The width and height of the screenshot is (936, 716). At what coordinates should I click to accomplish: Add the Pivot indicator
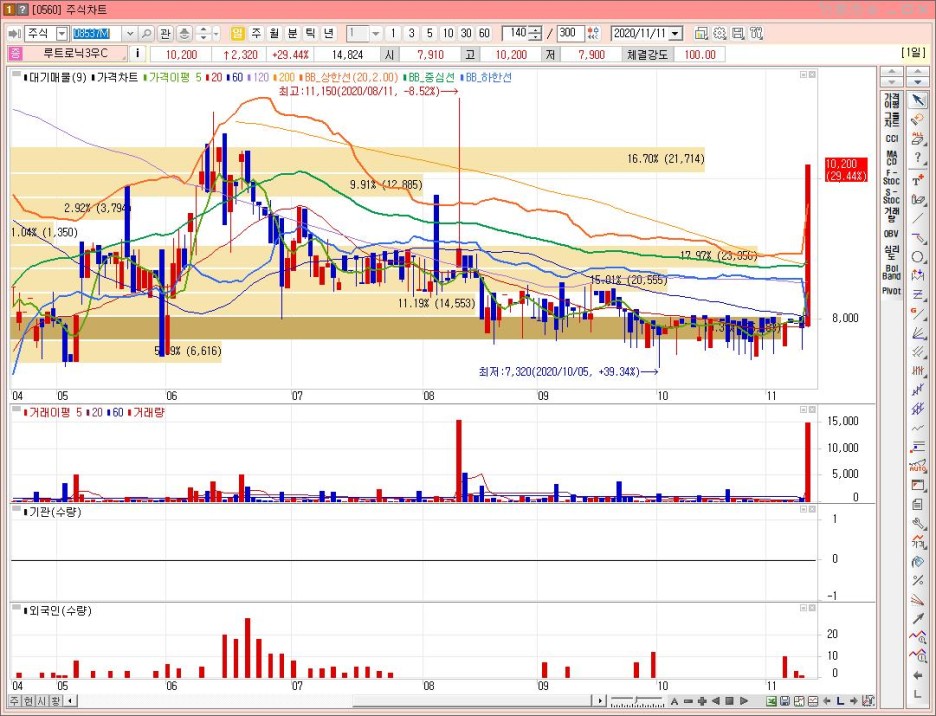pos(891,291)
